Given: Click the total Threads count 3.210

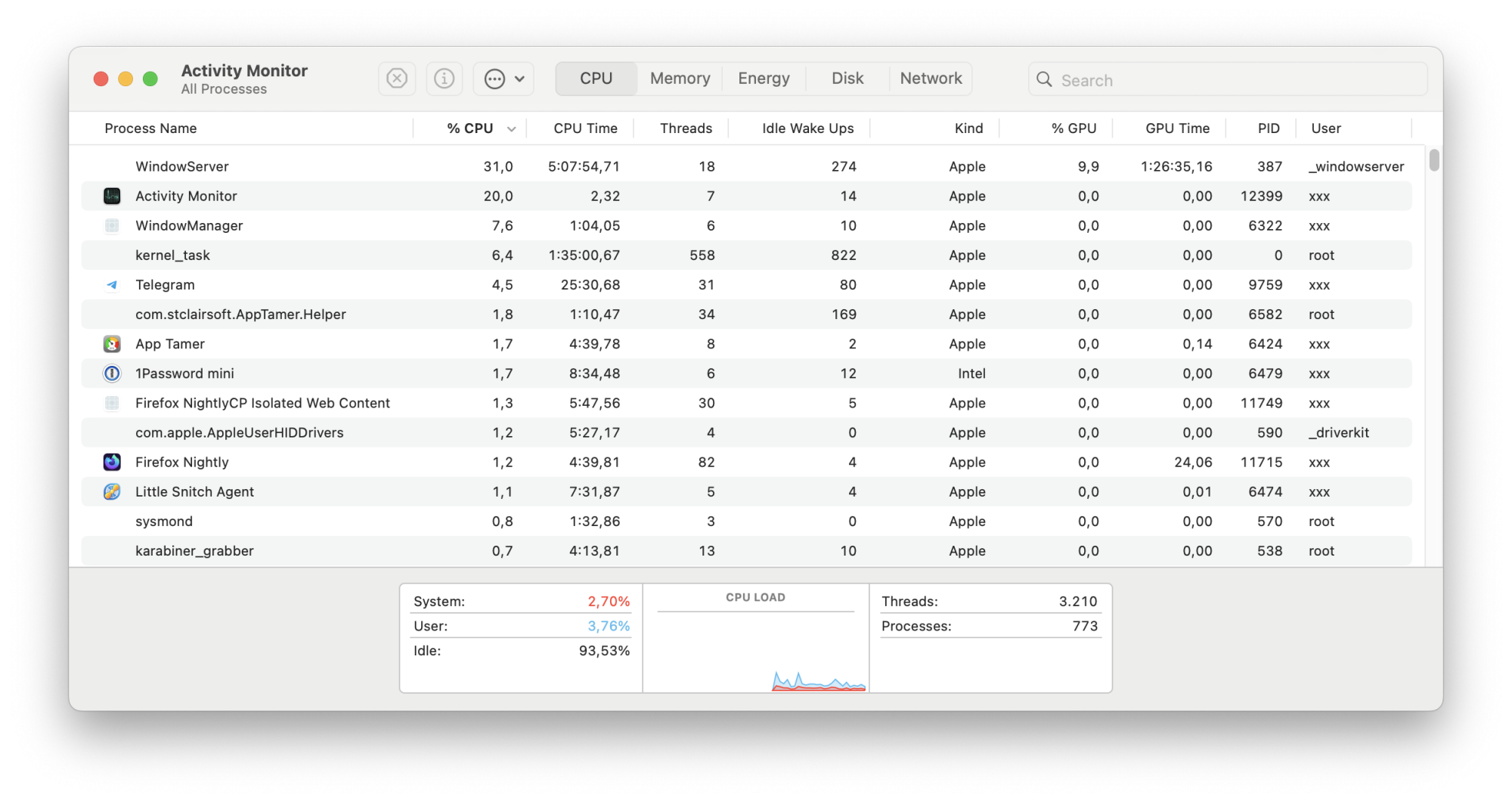Looking at the screenshot, I should click(x=1077, y=602).
